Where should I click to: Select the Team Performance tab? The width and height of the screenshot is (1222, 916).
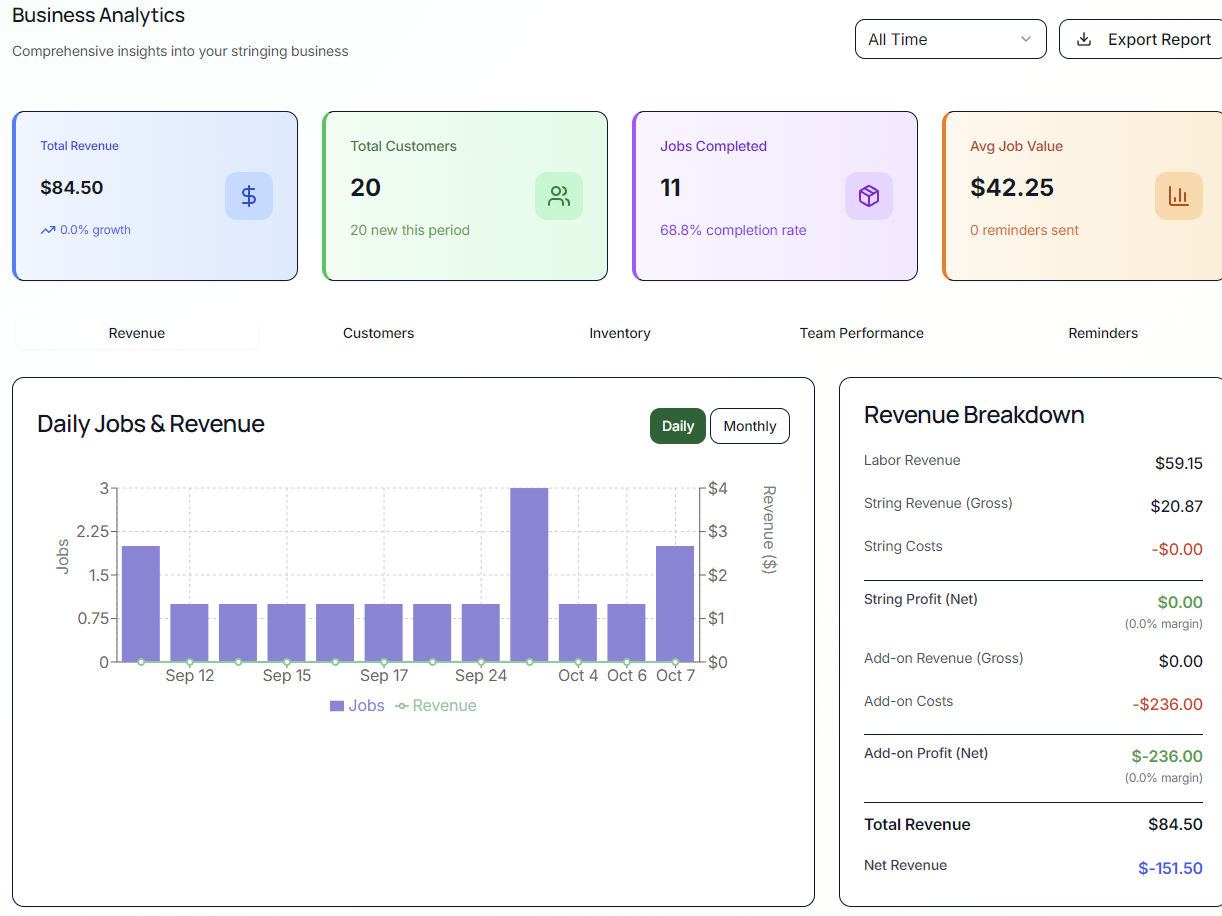(861, 333)
